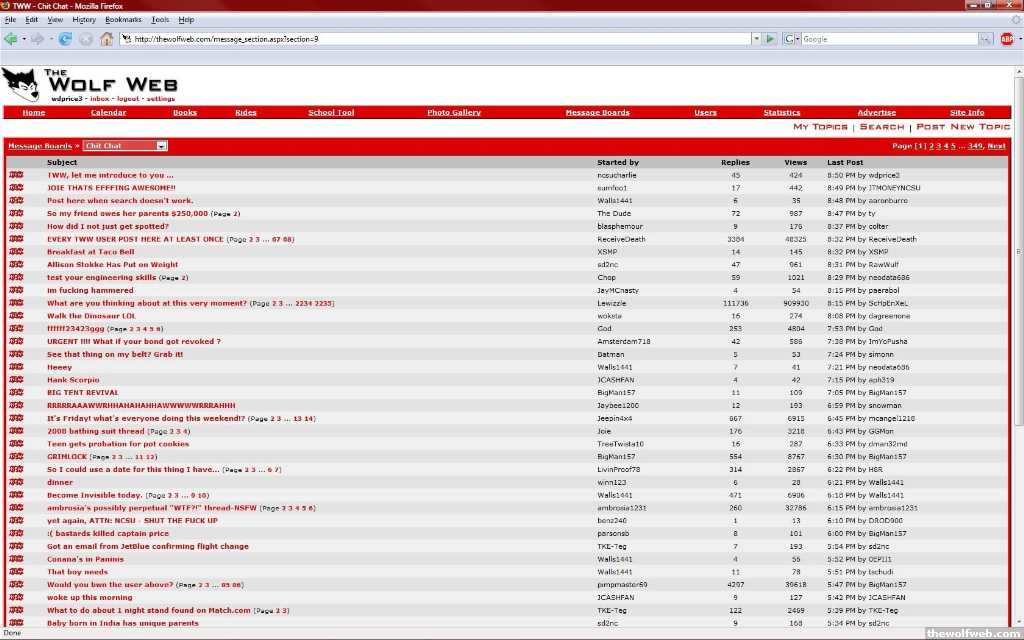Click the Home icon in Firefox toolbar
This screenshot has width=1024, height=640.
pos(106,39)
